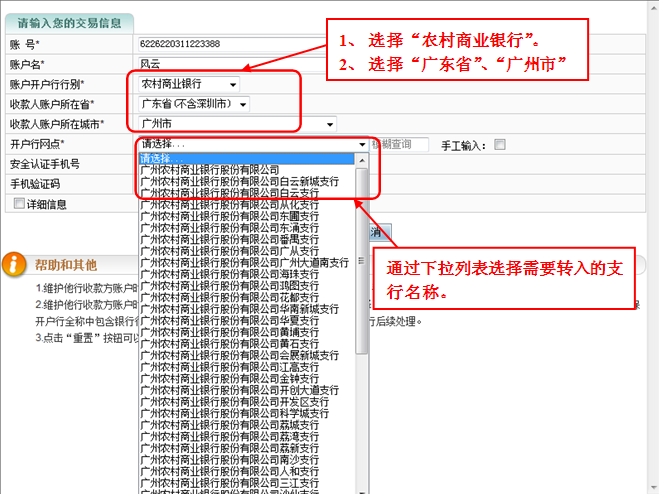The image size is (659, 494).
Task: Select the 白云支行 option
Action: point(247,193)
